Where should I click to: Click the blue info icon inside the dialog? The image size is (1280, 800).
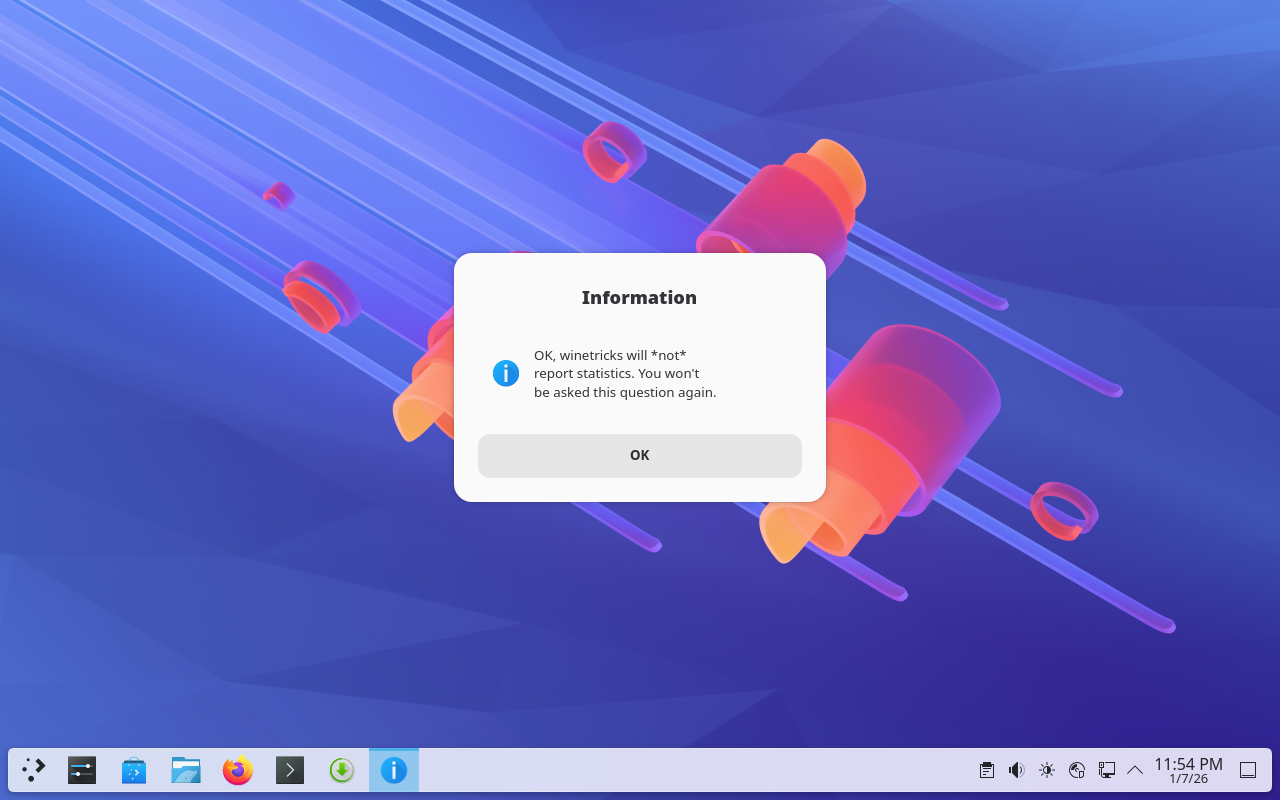point(506,374)
